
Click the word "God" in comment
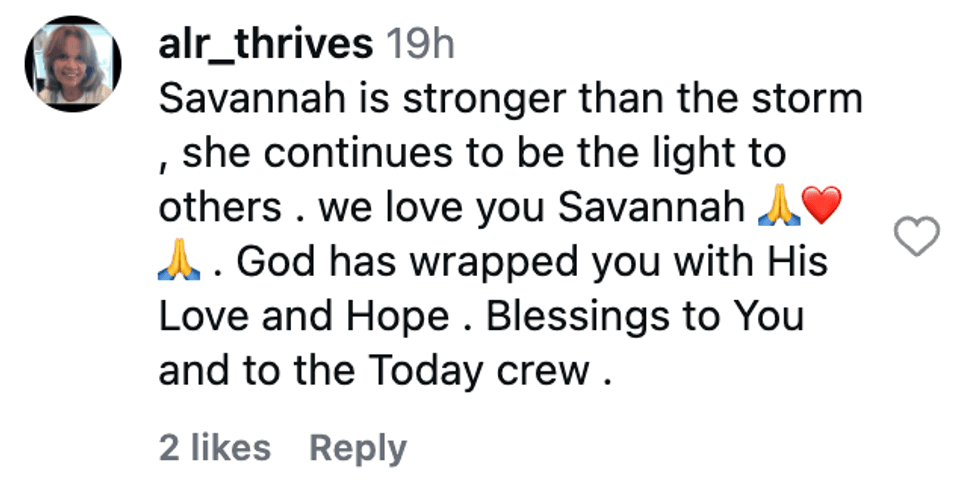click(x=275, y=263)
